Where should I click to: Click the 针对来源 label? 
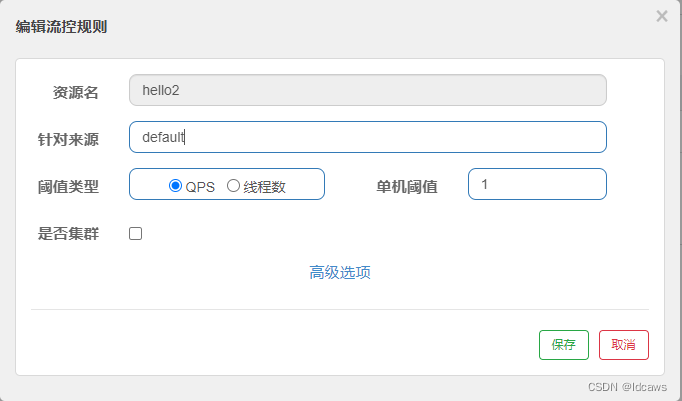[68, 140]
